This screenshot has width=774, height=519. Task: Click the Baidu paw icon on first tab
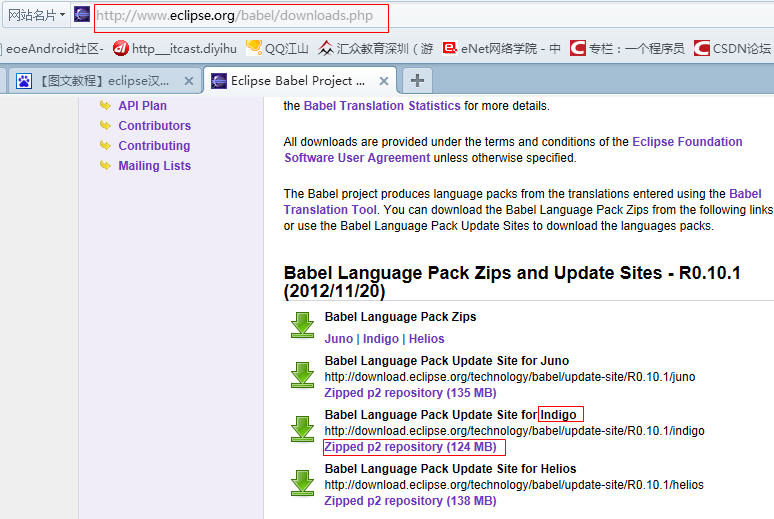coord(23,80)
